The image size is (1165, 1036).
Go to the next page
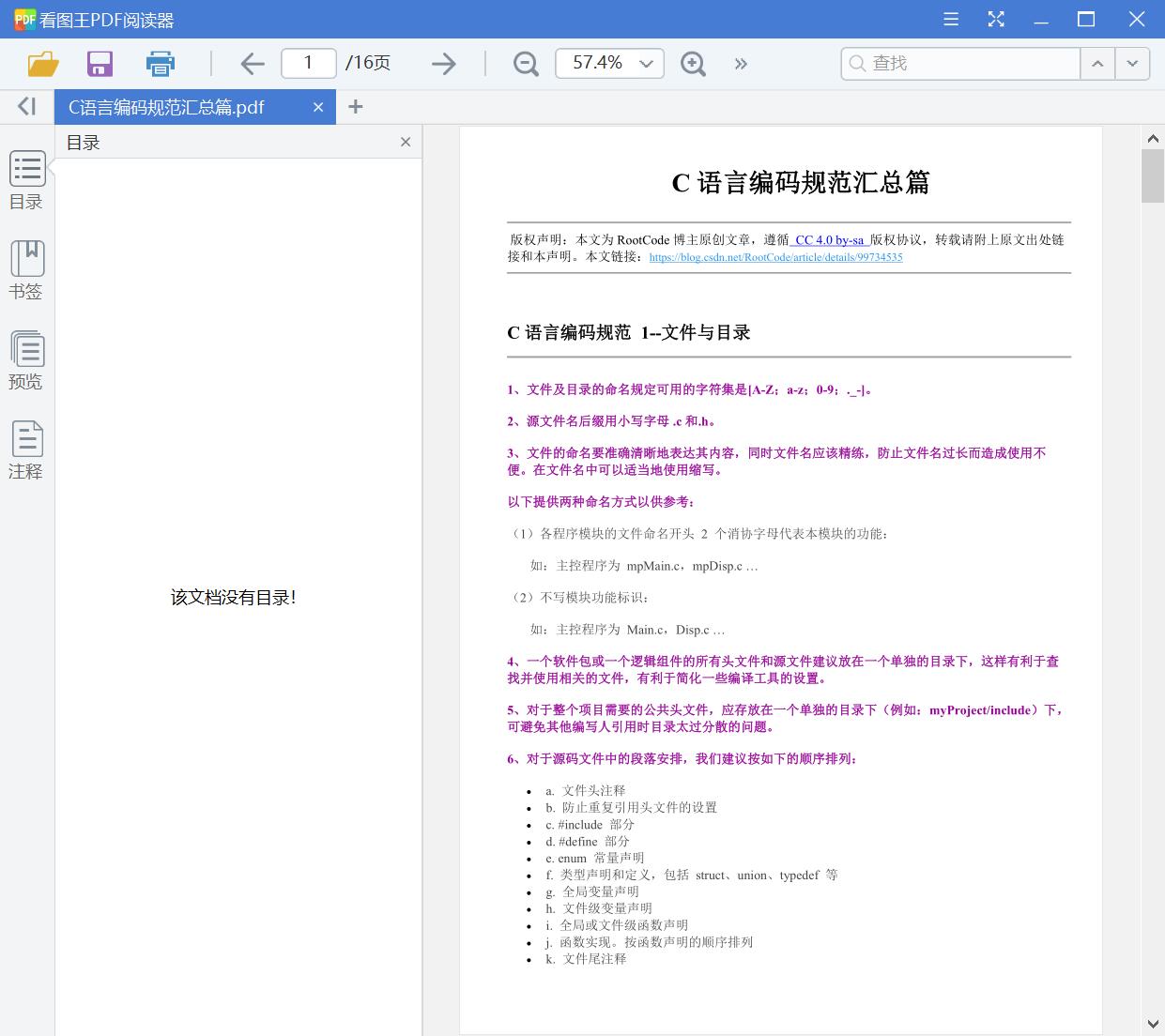[x=442, y=63]
